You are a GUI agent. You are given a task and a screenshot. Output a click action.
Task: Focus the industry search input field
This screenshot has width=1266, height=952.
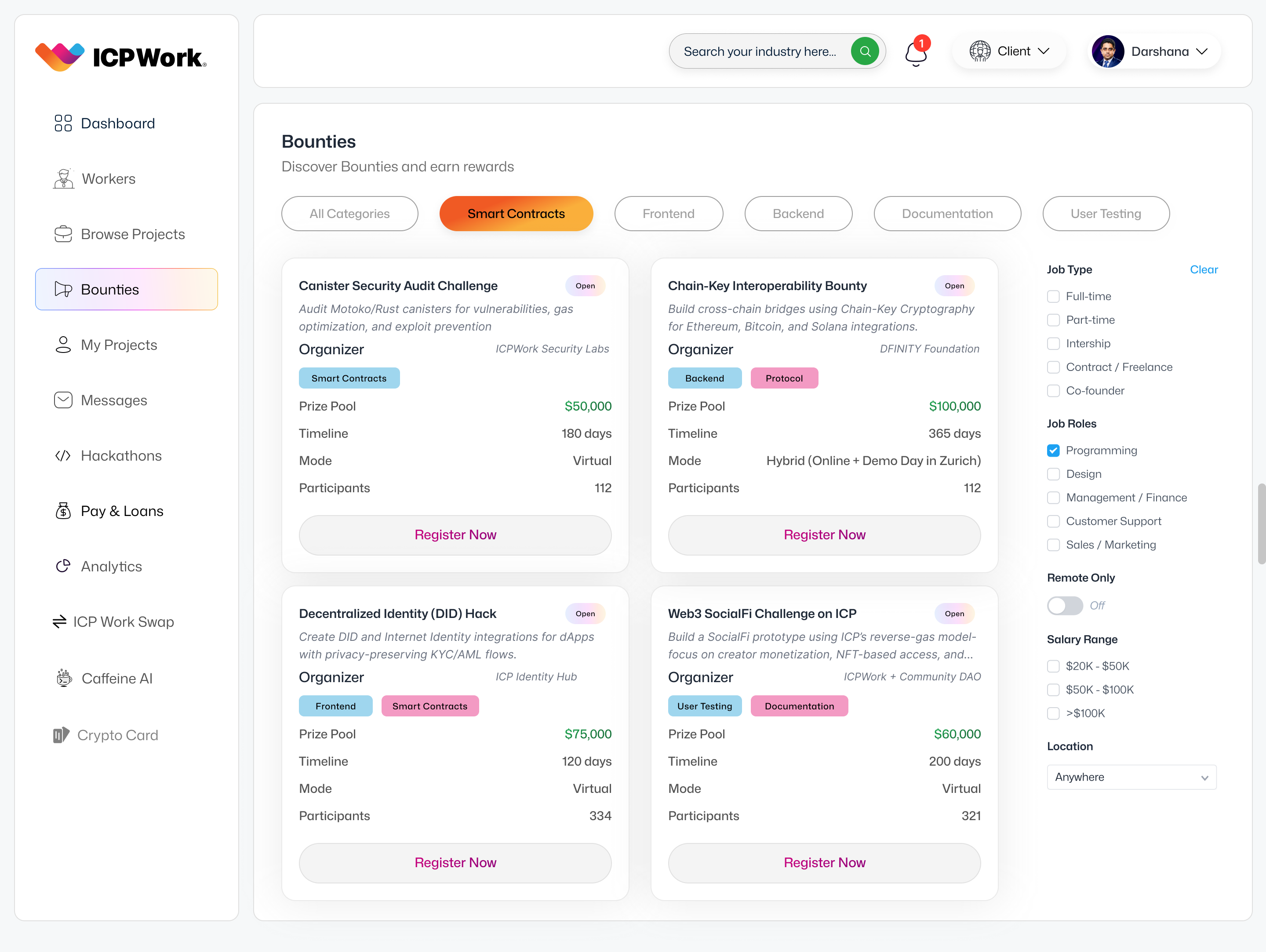click(760, 51)
